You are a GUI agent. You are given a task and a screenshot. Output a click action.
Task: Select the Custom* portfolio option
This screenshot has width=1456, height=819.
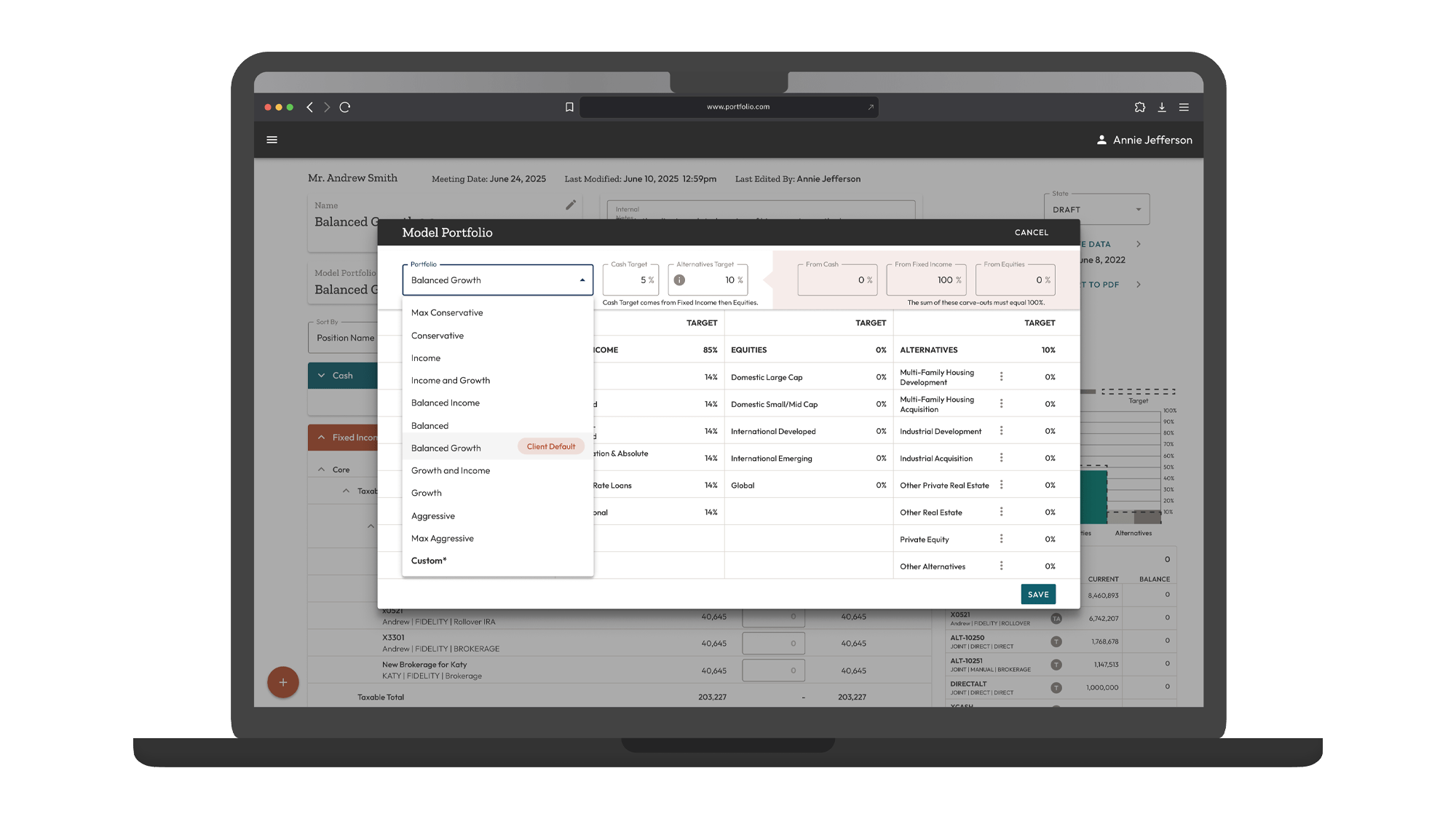pyautogui.click(x=429, y=561)
